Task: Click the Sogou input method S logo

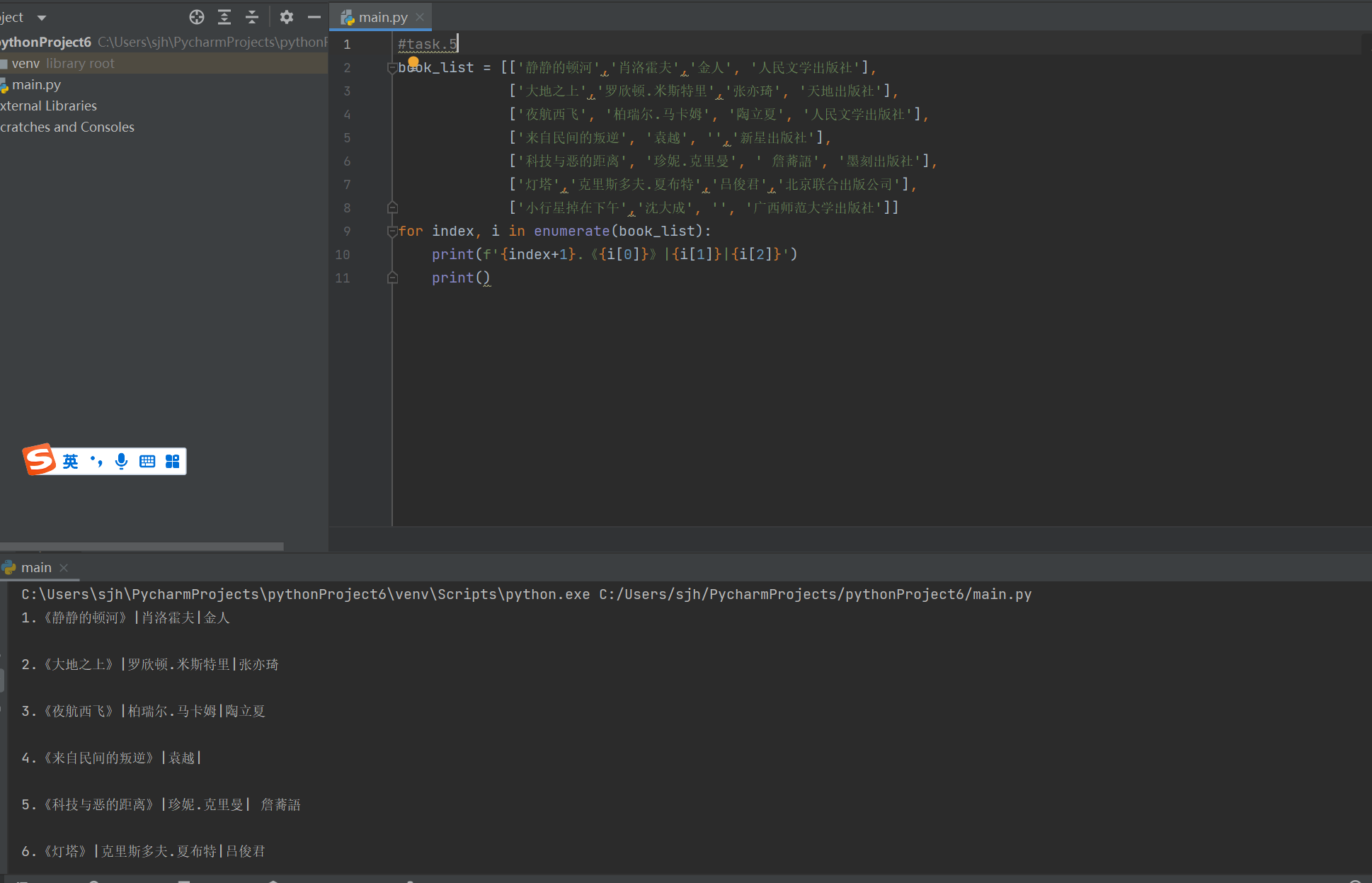Action: (39, 460)
